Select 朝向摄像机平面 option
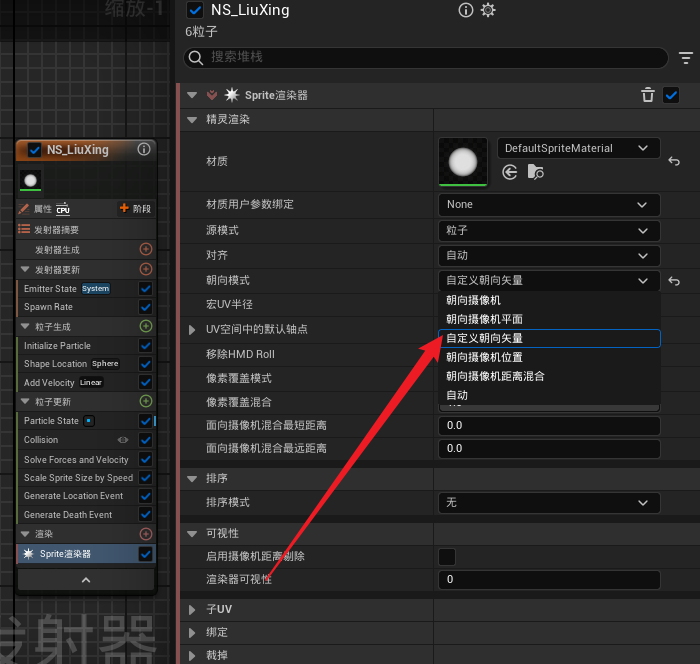The height and width of the screenshot is (664, 700). point(549,319)
